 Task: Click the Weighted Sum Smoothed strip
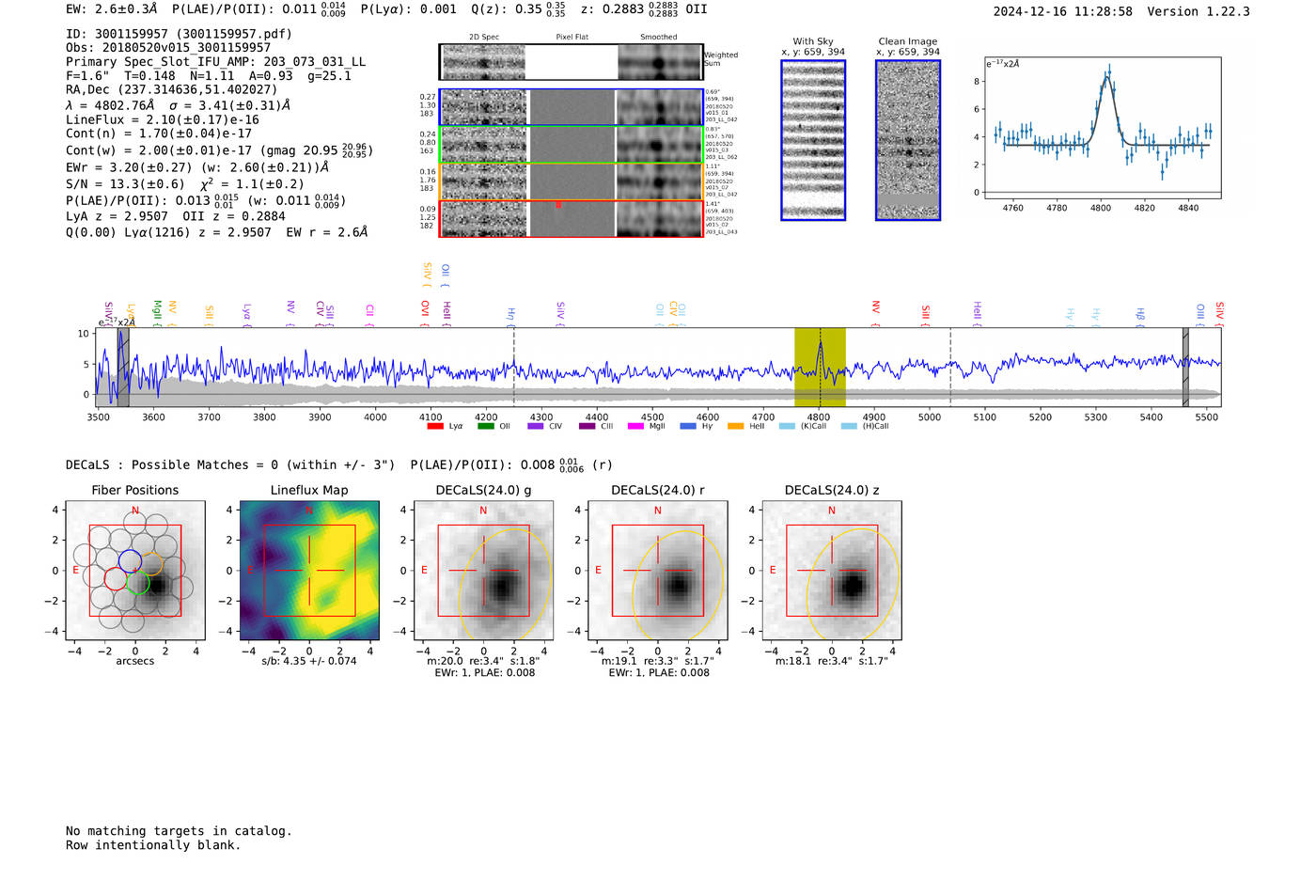(x=659, y=62)
